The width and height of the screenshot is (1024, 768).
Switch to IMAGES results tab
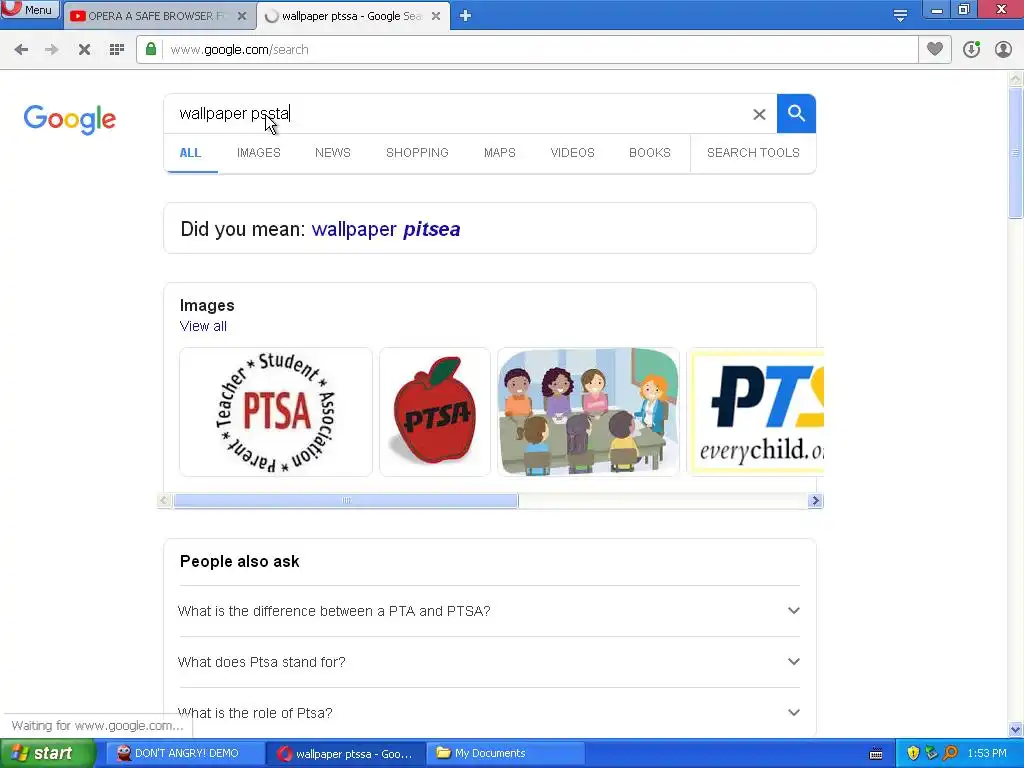(x=259, y=153)
